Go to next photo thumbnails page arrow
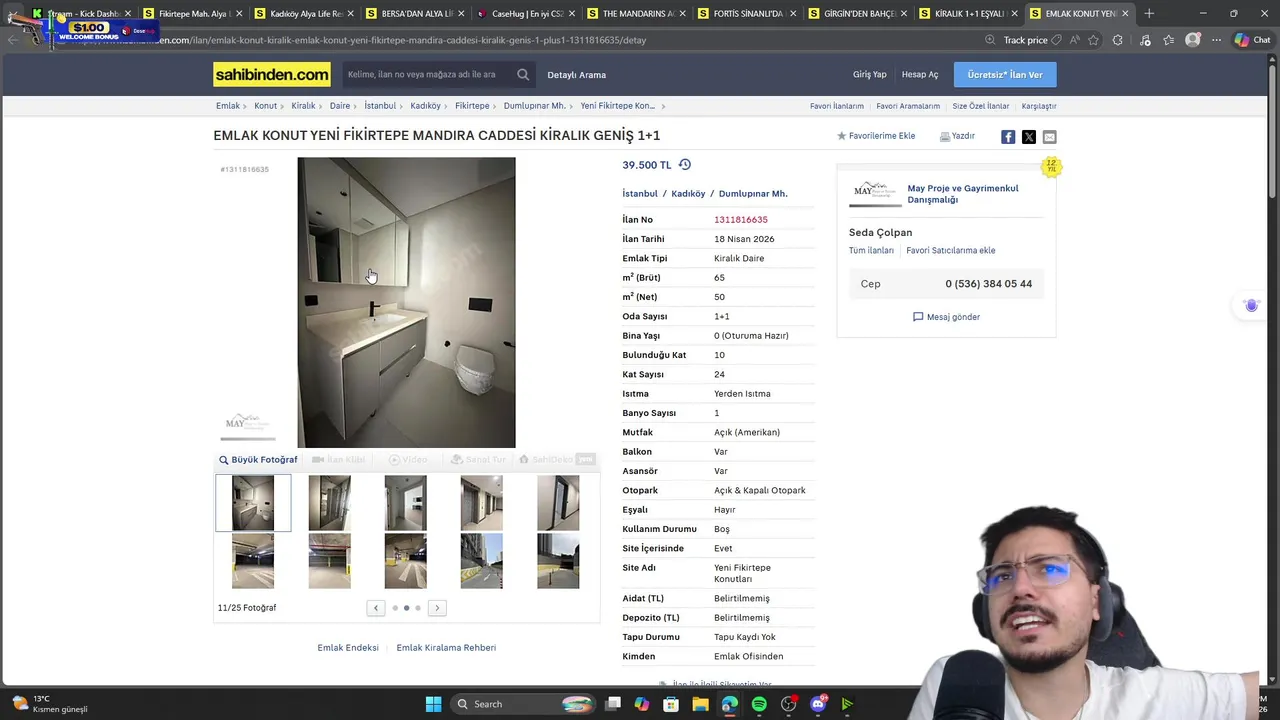Image resolution: width=1280 pixels, height=720 pixels. (437, 608)
